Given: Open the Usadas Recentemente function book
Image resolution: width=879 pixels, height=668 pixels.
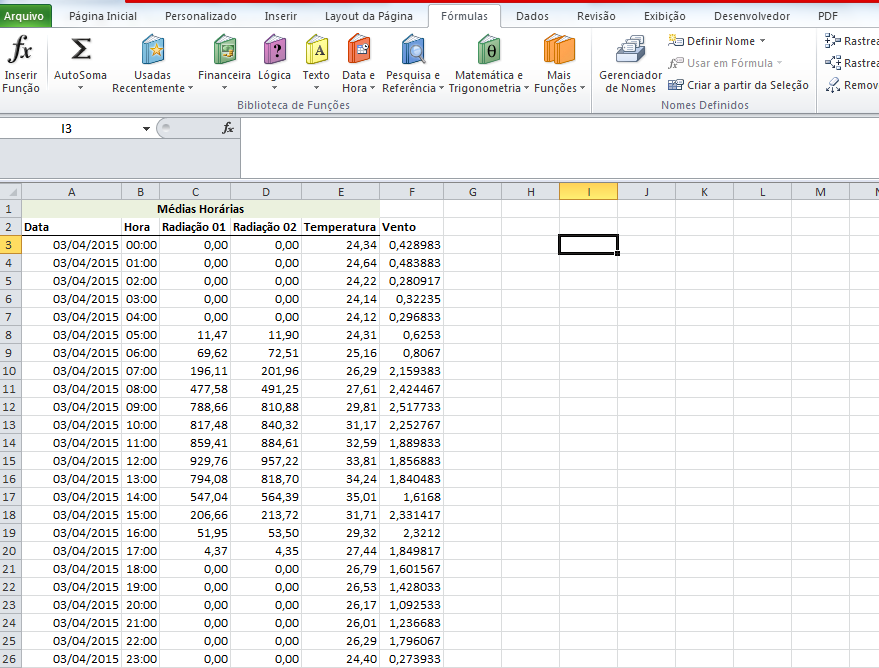Looking at the screenshot, I should point(152,50).
